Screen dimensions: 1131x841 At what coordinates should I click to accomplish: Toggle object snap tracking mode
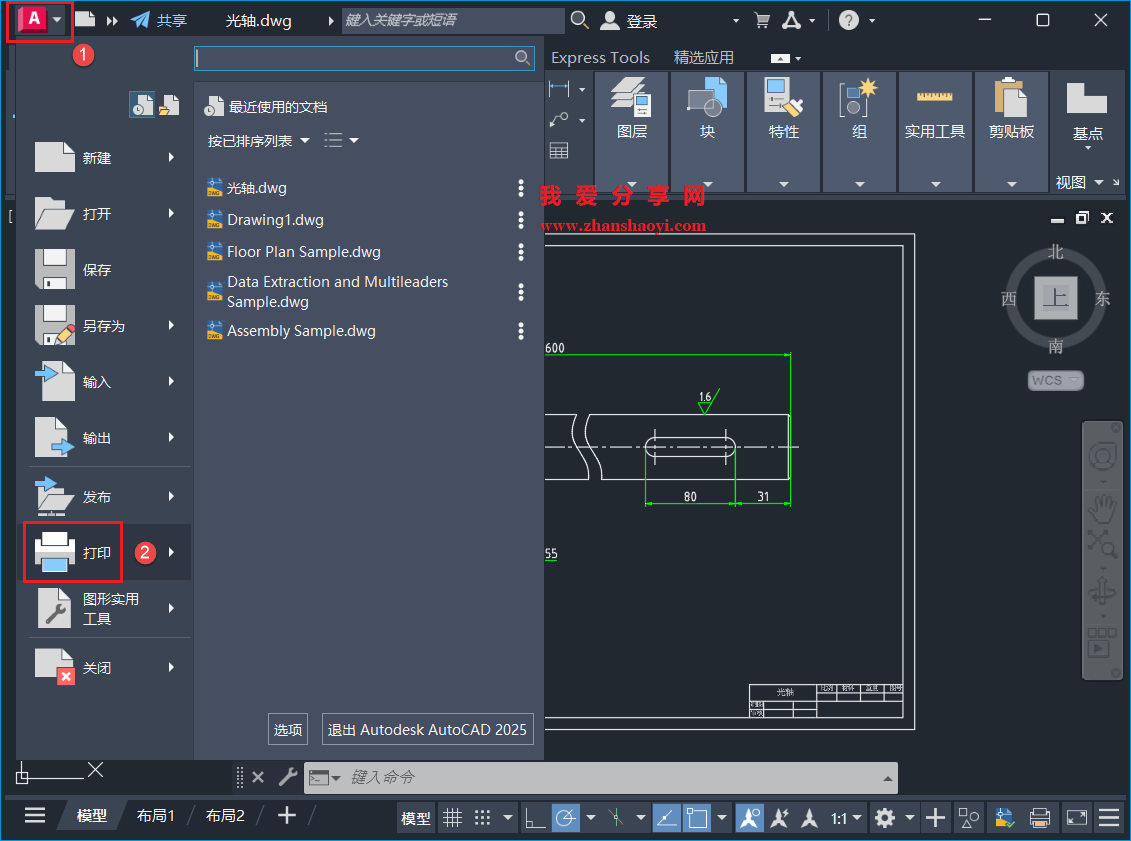(666, 817)
